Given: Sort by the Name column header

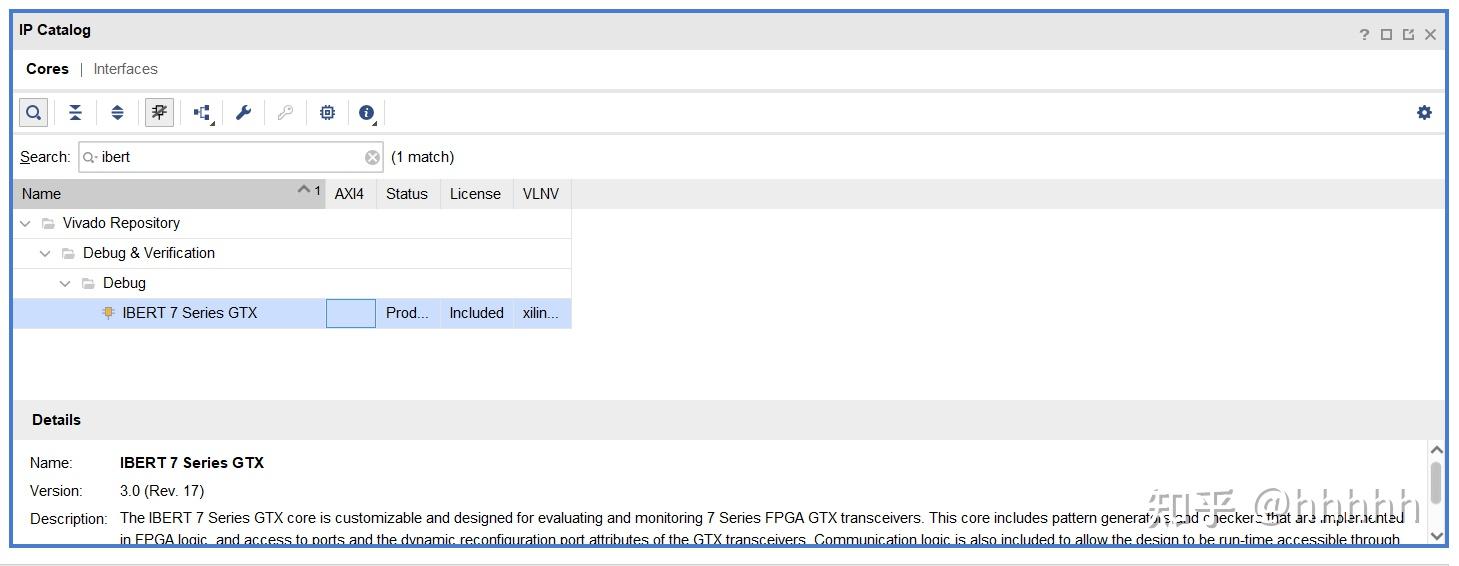Looking at the screenshot, I should [x=150, y=194].
